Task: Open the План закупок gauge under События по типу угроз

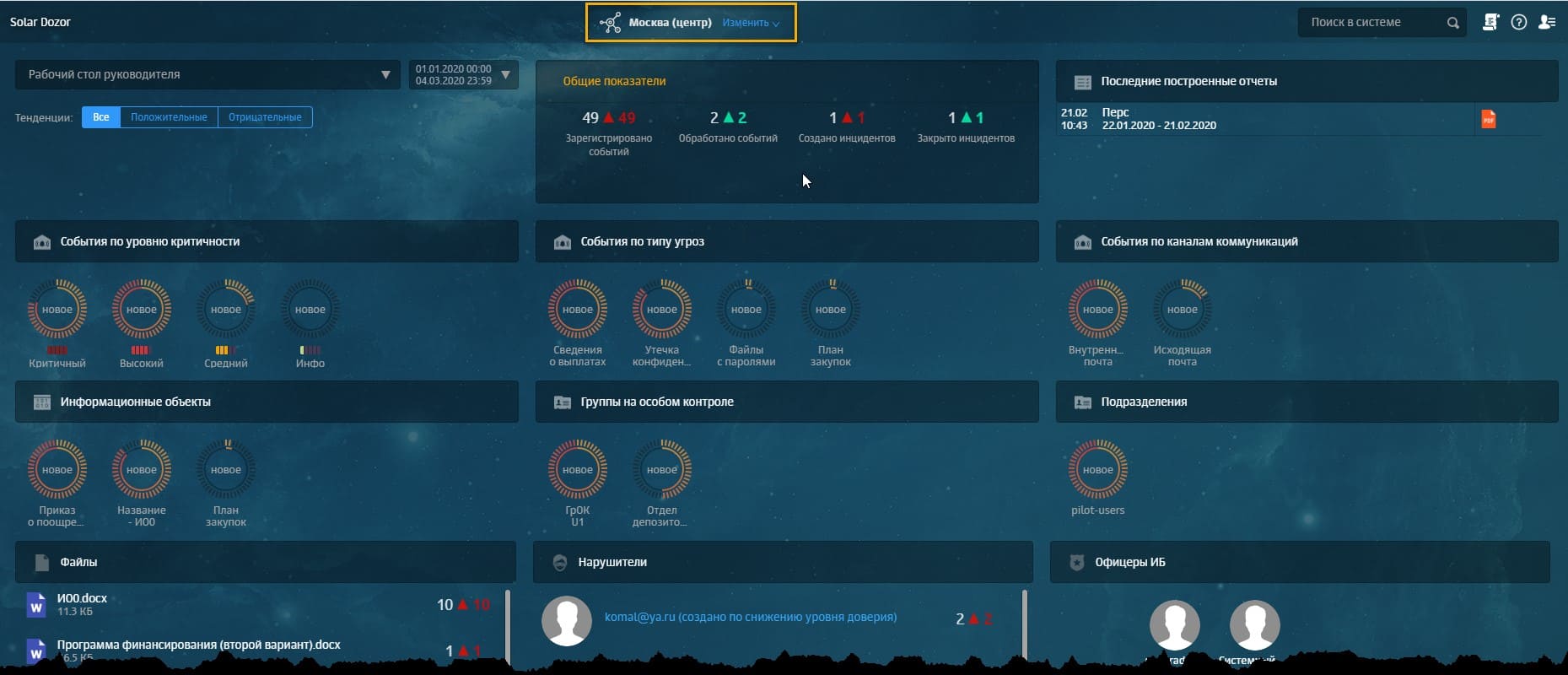Action: (831, 310)
